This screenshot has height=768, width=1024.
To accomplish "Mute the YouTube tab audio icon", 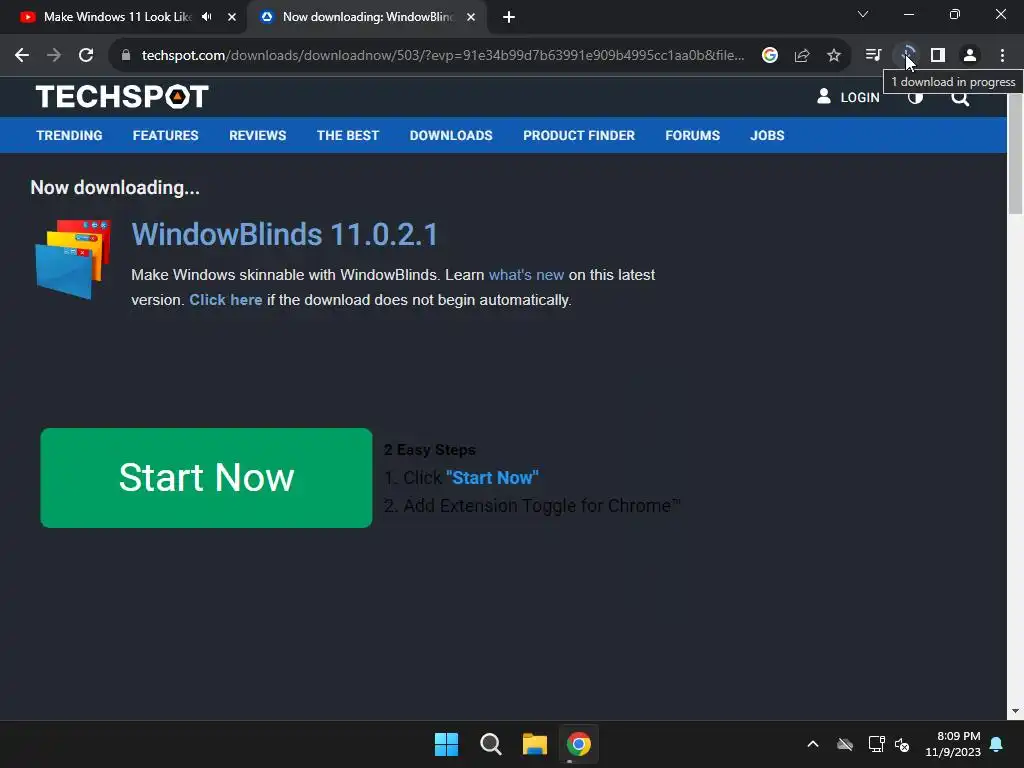I will click(x=207, y=17).
